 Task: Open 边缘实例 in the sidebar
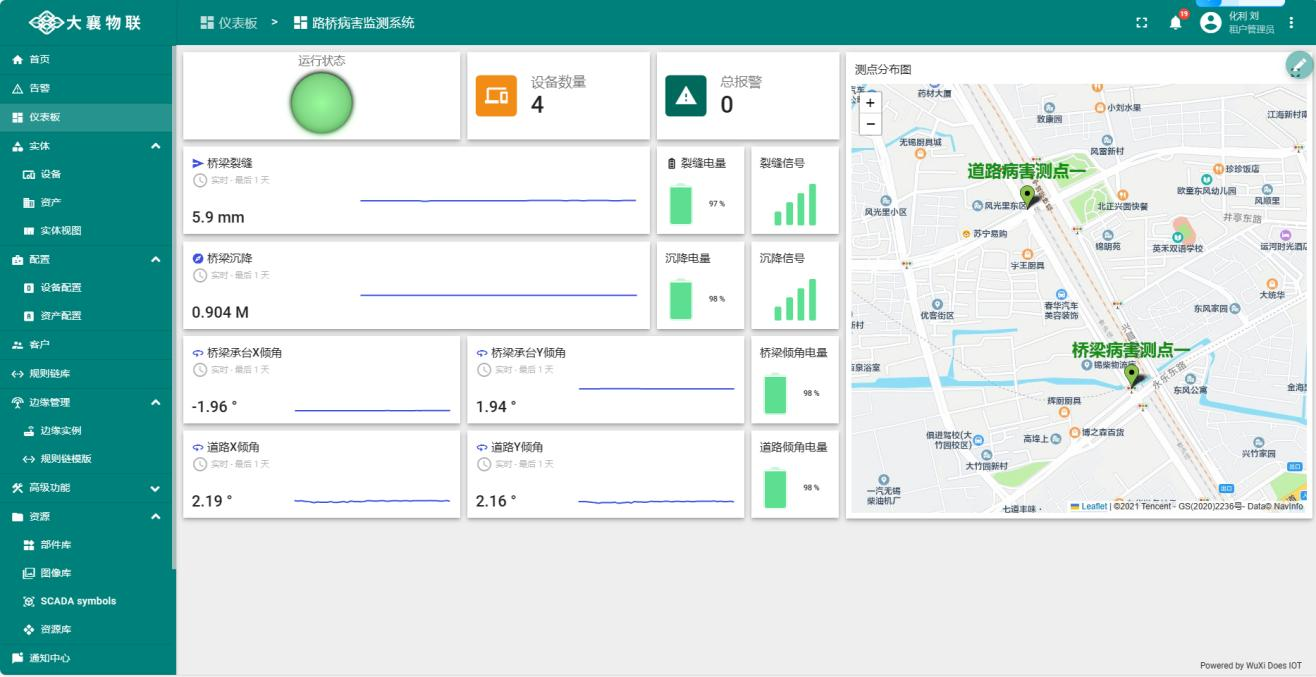[x=86, y=431]
